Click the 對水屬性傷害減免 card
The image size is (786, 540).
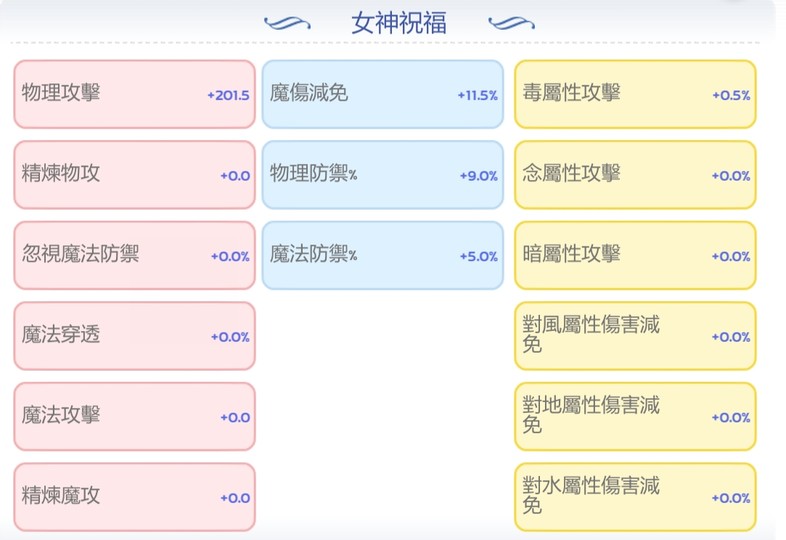point(635,497)
